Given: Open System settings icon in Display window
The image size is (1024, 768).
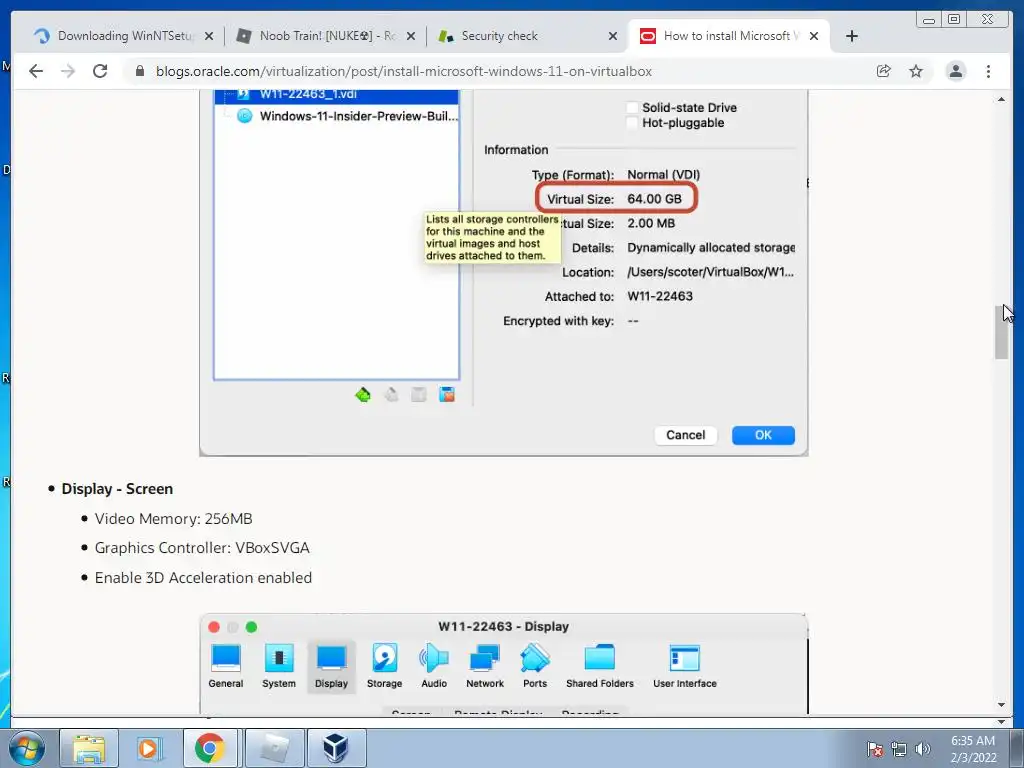Looking at the screenshot, I should point(279,666).
